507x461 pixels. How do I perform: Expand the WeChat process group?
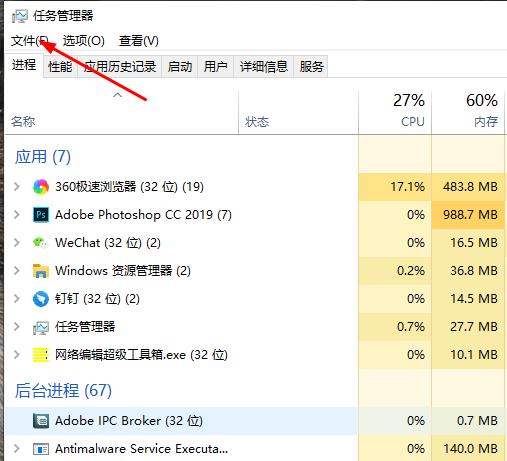[17, 242]
